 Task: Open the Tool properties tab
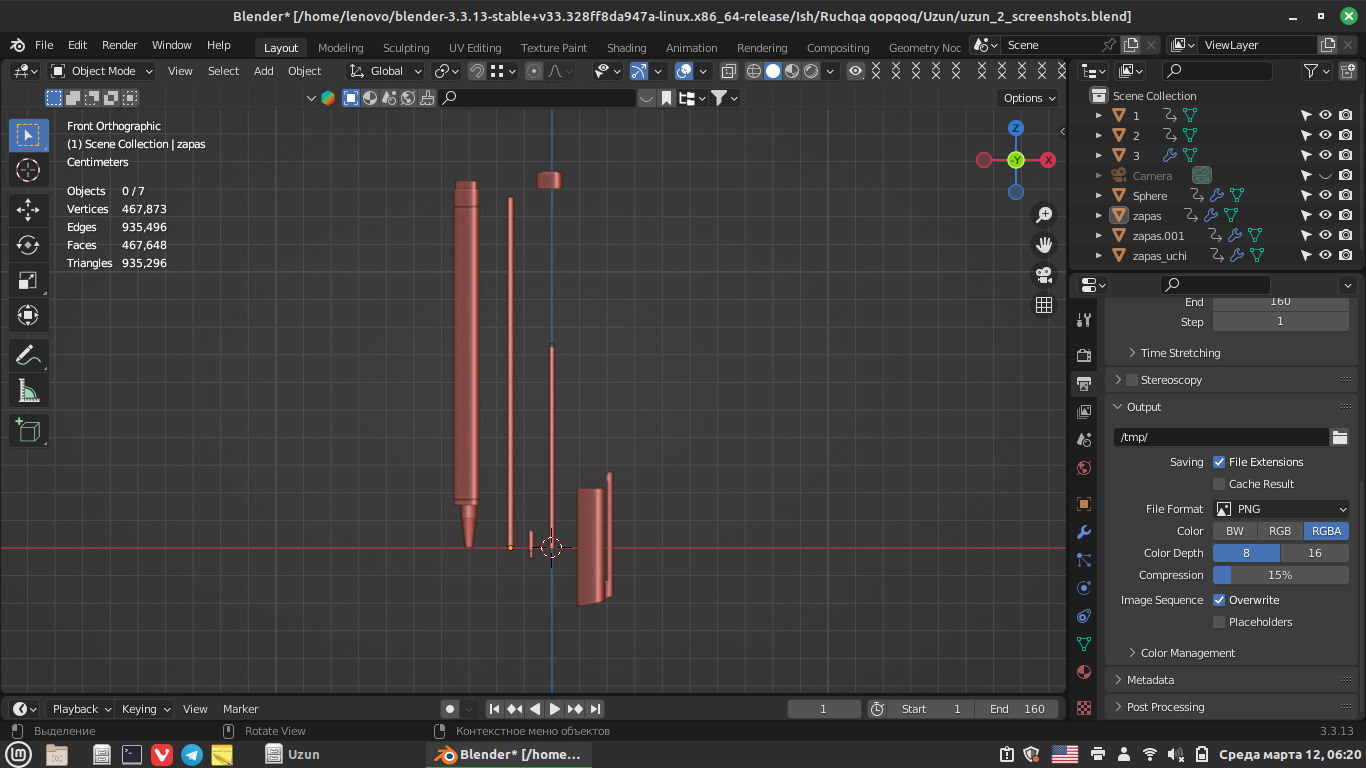pyautogui.click(x=1084, y=320)
